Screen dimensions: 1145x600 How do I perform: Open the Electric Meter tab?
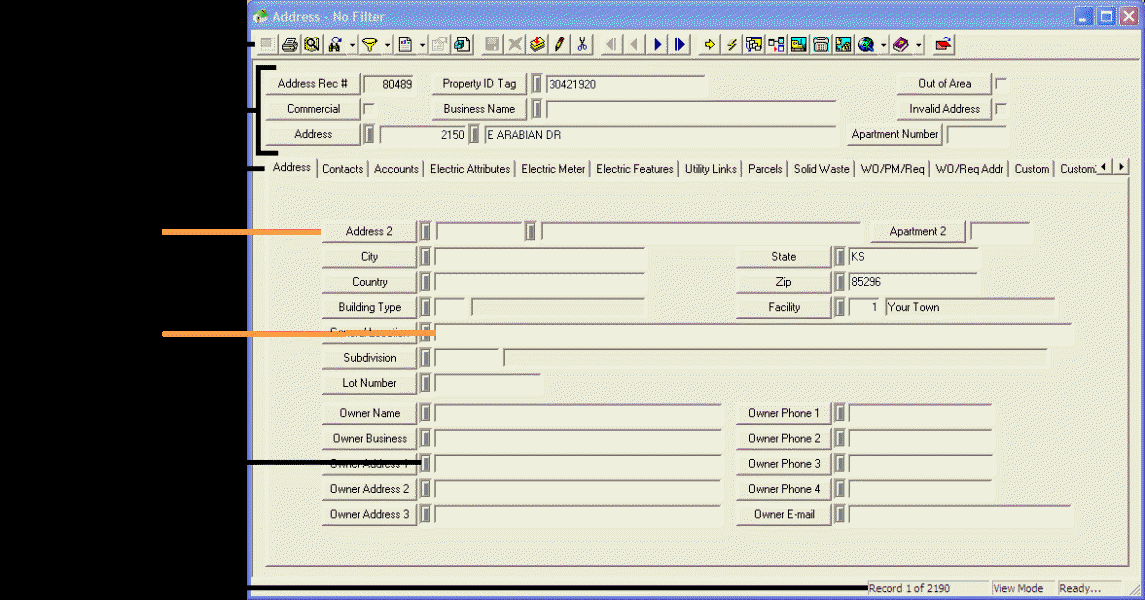coord(553,169)
